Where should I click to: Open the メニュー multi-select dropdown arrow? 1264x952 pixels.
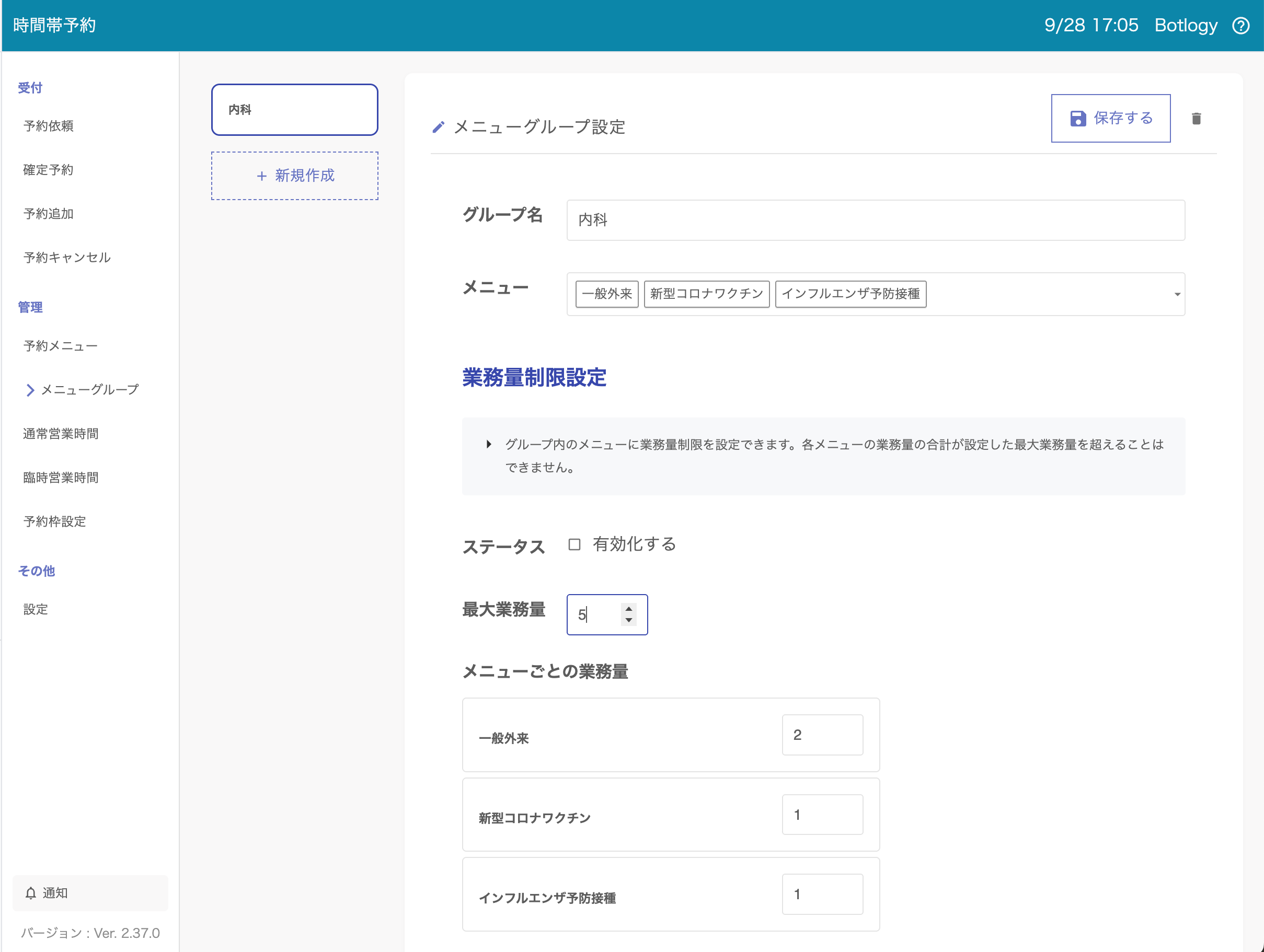coord(1177,294)
